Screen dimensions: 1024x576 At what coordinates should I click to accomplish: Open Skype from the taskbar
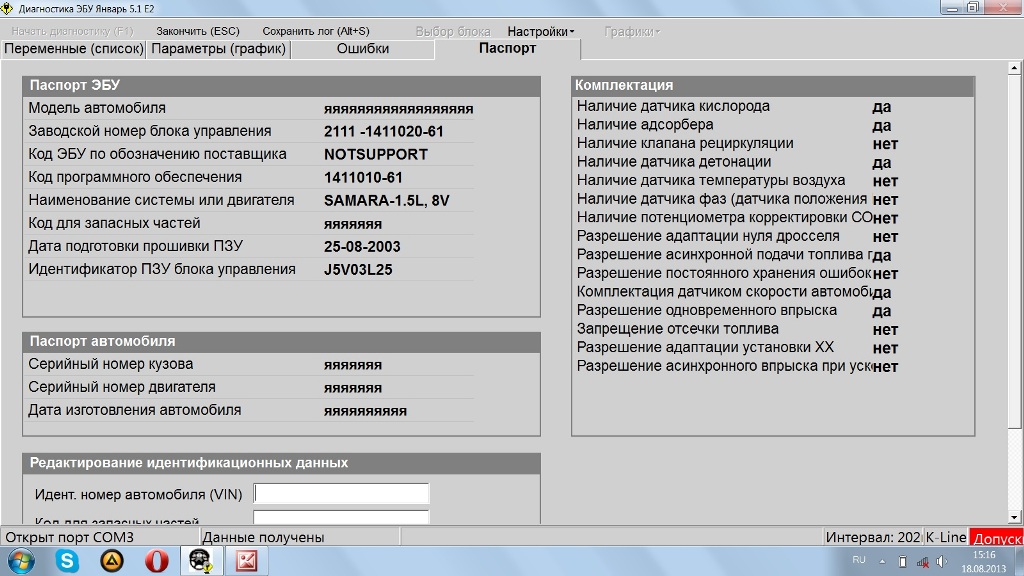[x=68, y=561]
